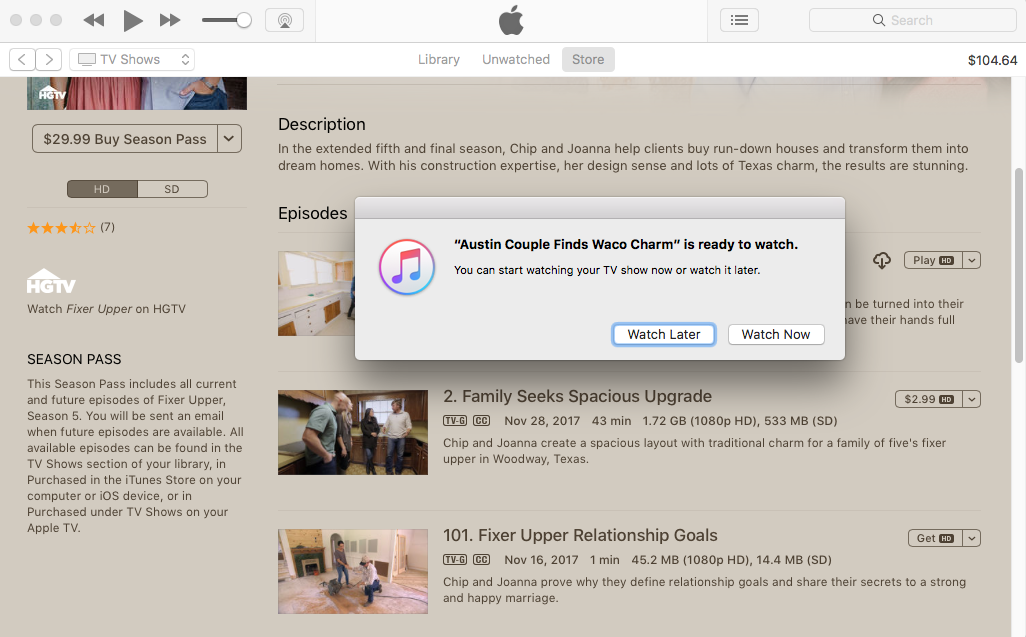Click Watch Now in the dialog

coord(776,334)
